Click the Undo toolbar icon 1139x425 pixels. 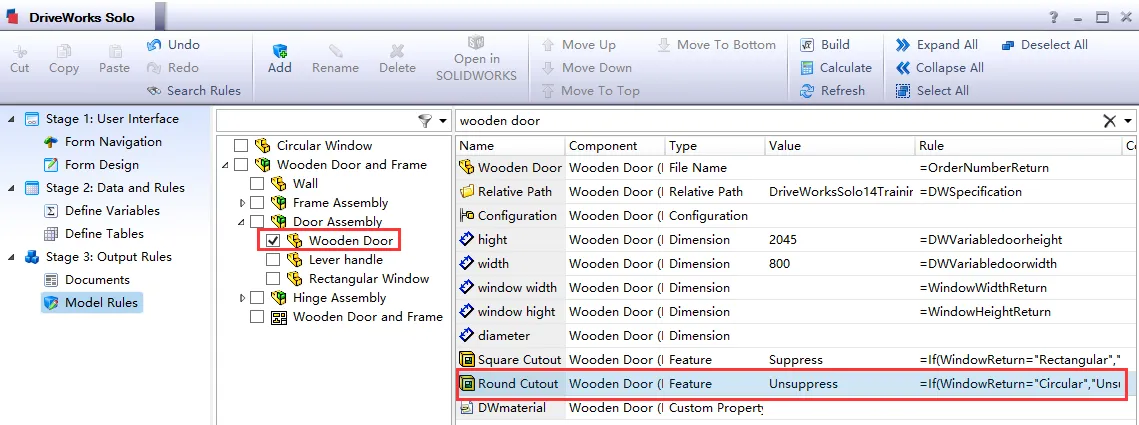click(x=155, y=45)
